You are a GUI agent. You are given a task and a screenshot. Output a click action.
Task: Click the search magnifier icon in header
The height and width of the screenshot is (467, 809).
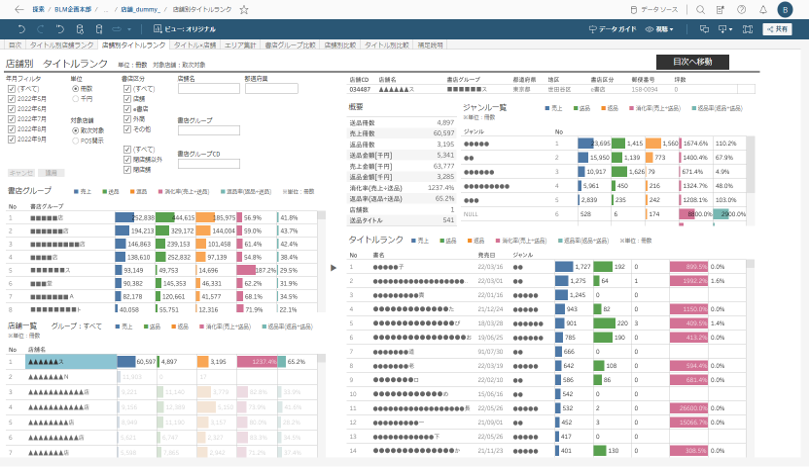tap(700, 9)
